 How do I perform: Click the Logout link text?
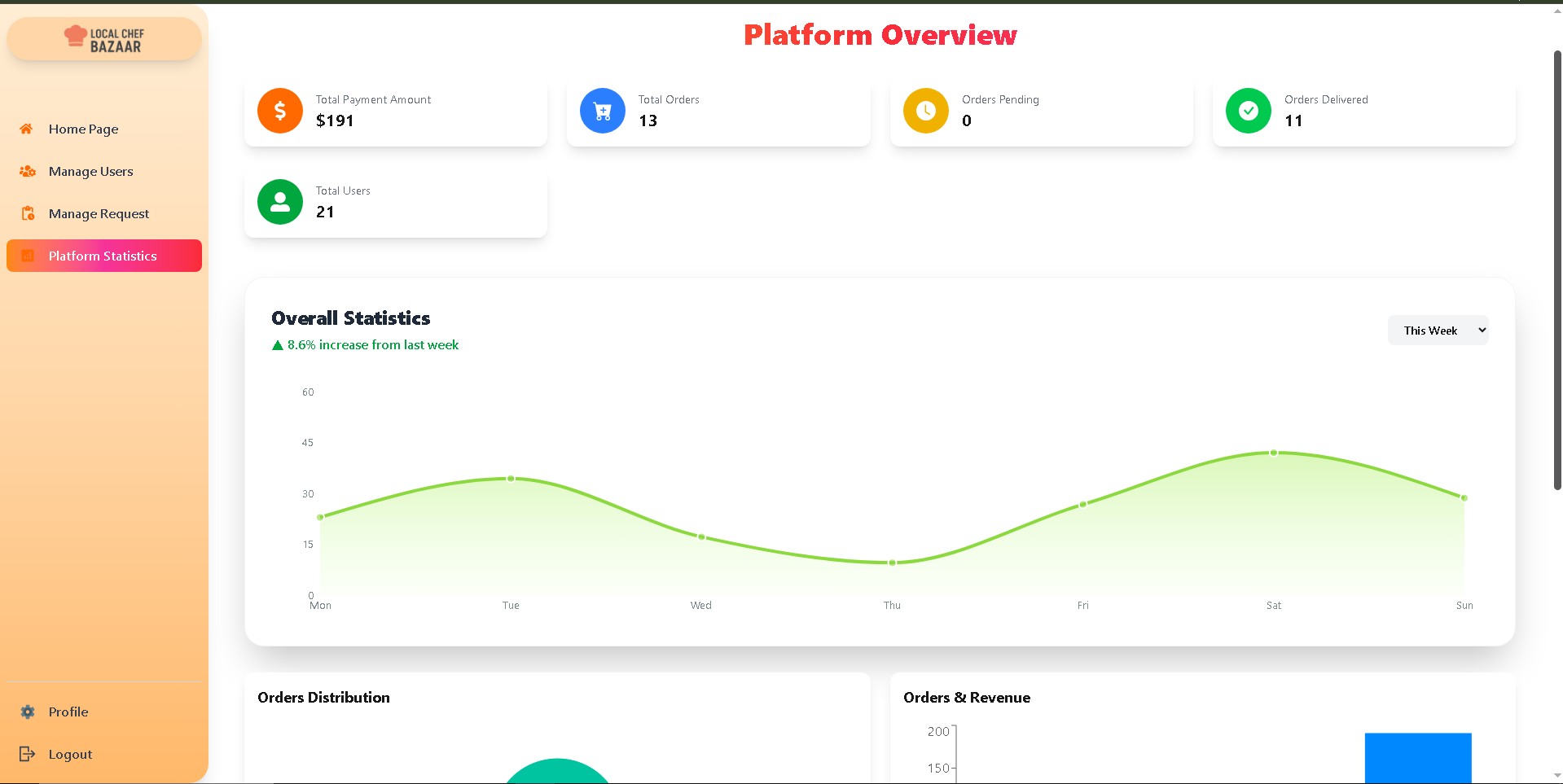[x=70, y=755]
